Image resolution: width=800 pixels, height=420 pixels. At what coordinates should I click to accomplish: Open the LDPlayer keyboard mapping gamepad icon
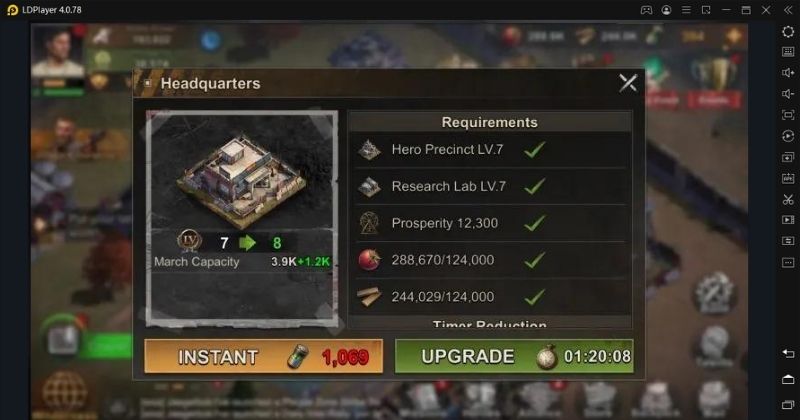click(x=646, y=10)
